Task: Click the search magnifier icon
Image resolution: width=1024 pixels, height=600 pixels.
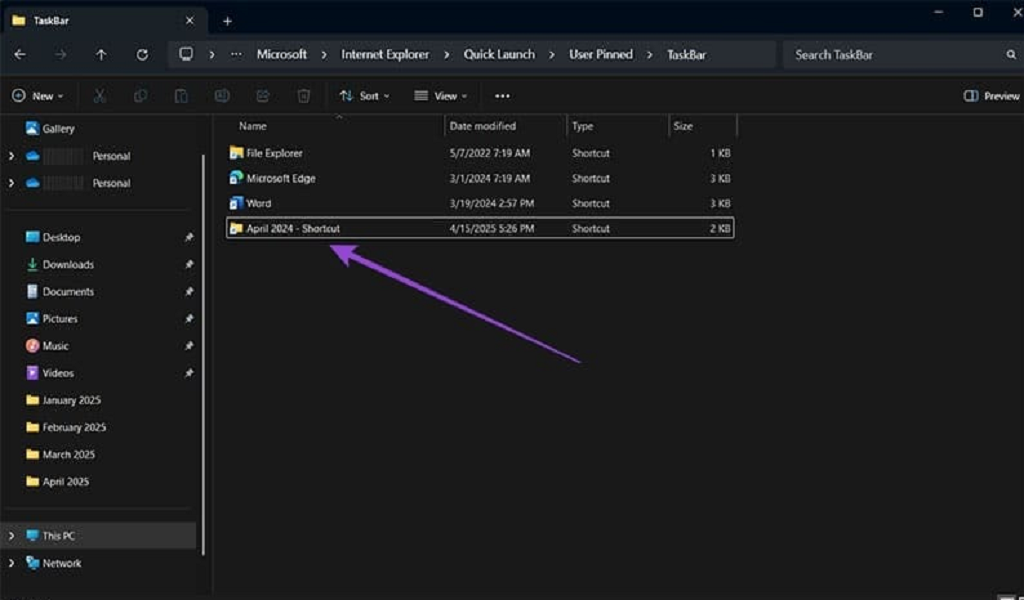Action: [1011, 55]
